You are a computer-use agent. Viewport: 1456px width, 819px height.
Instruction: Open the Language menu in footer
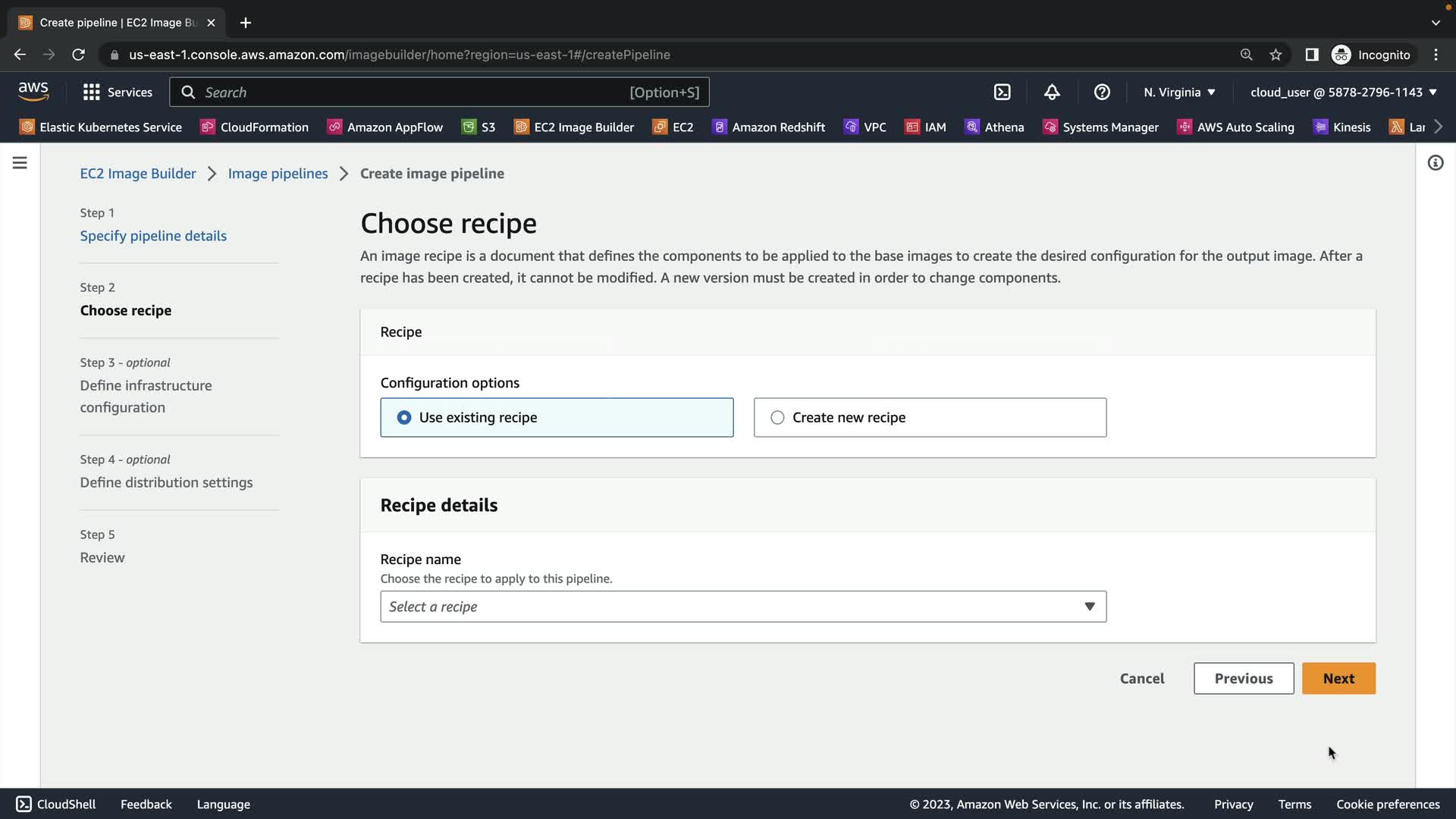(223, 805)
